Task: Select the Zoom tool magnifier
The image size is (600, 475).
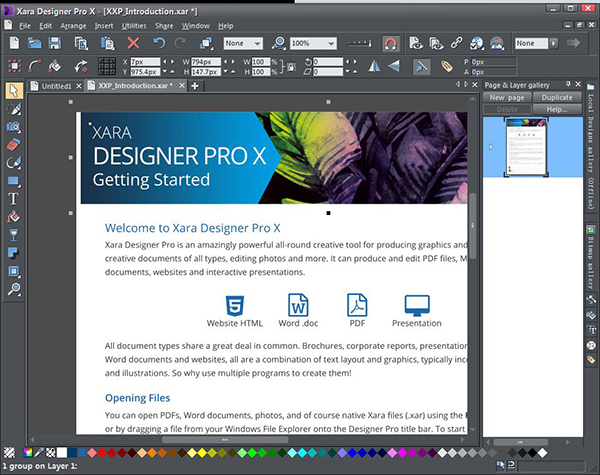Action: 14,289
